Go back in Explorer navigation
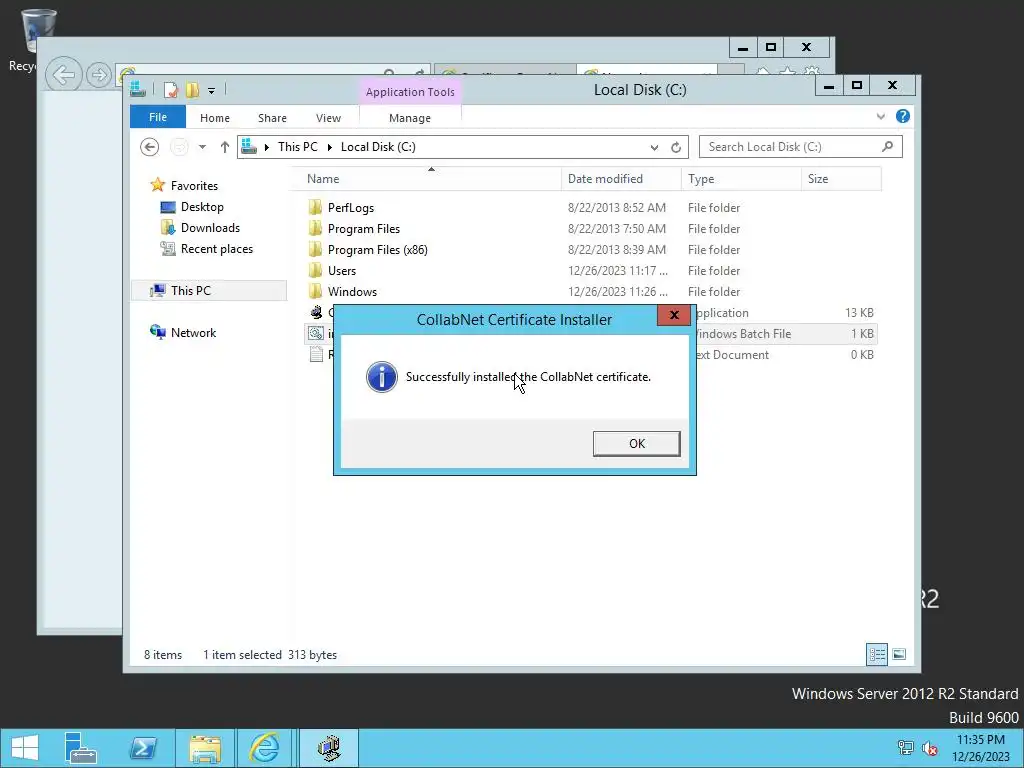1024x768 pixels. (x=150, y=147)
